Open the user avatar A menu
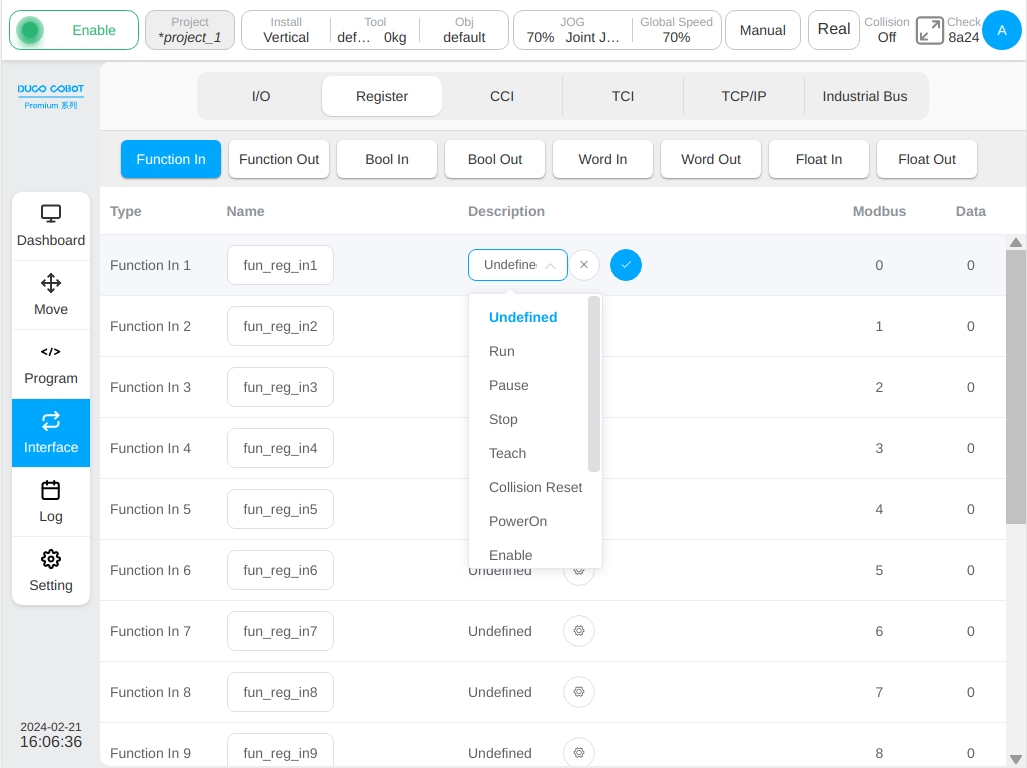This screenshot has height=768, width=1027. pos(1001,30)
